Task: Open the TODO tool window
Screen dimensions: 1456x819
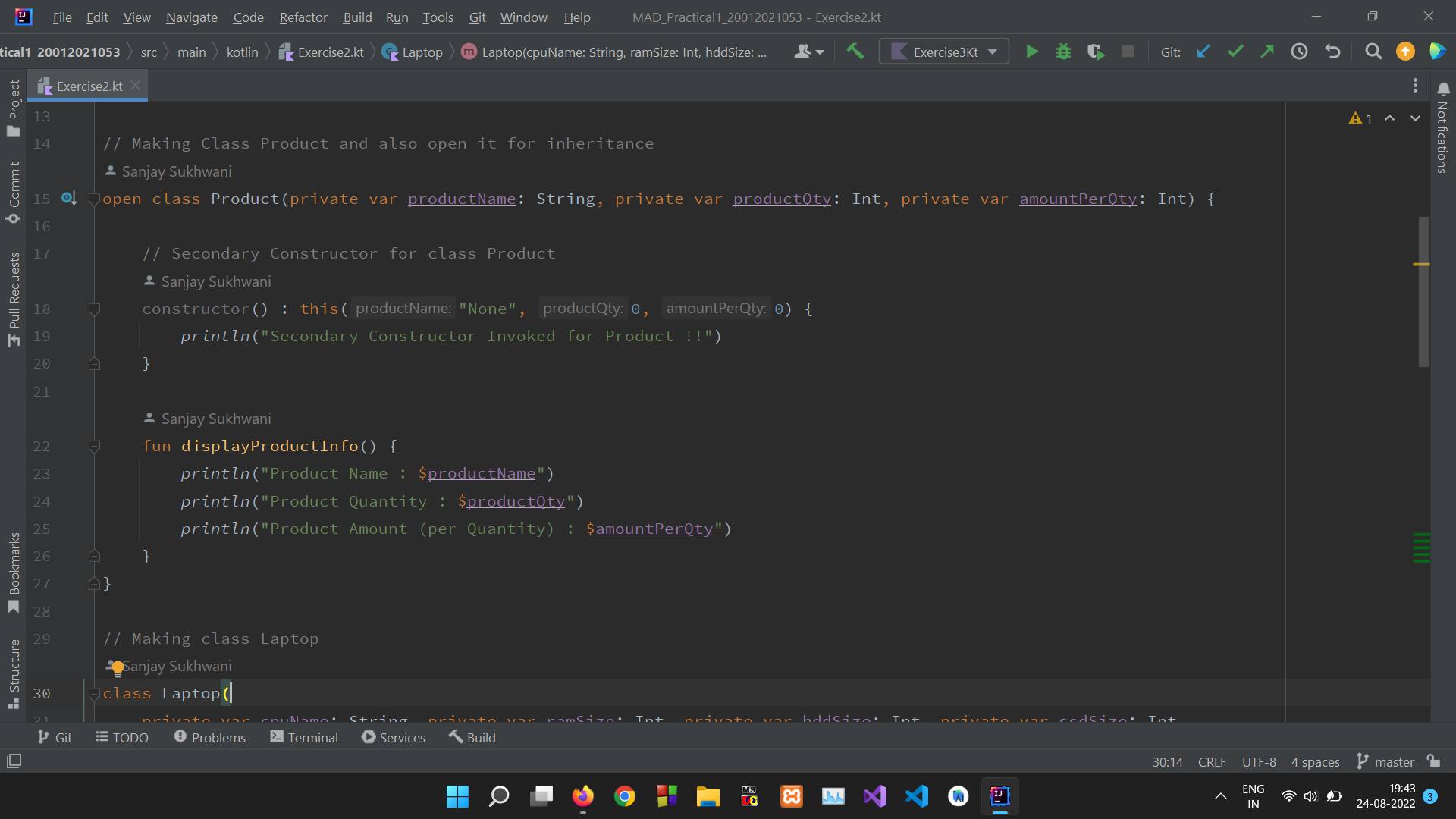Action: pyautogui.click(x=122, y=737)
